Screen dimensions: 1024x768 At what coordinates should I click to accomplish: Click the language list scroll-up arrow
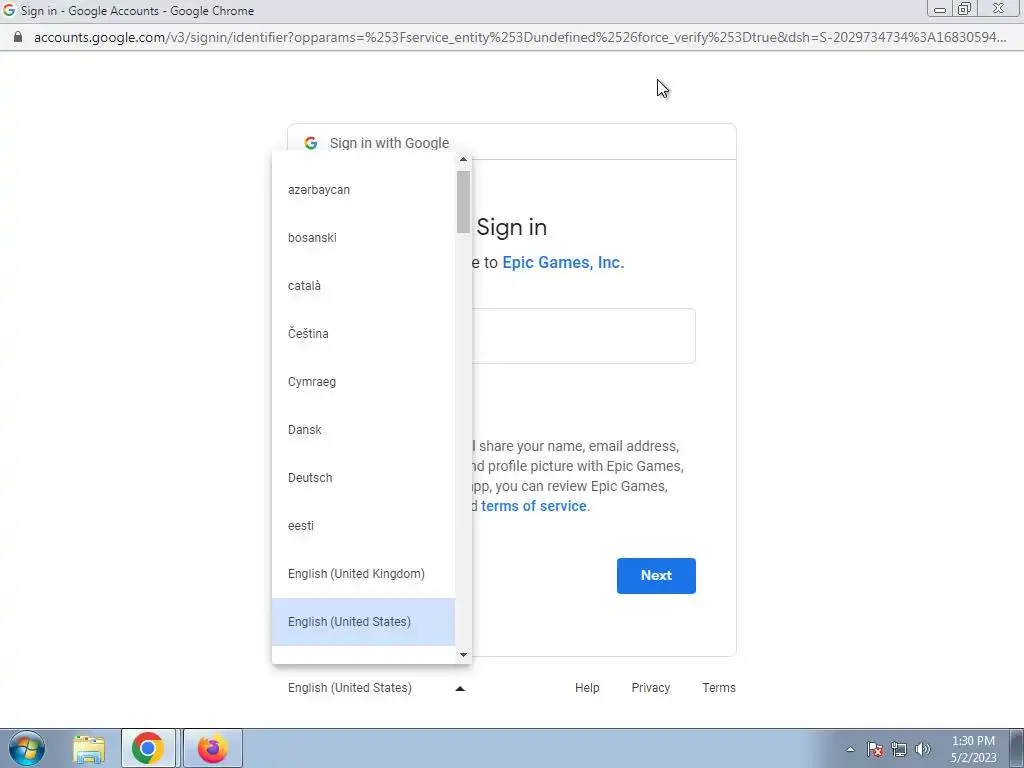(463, 159)
